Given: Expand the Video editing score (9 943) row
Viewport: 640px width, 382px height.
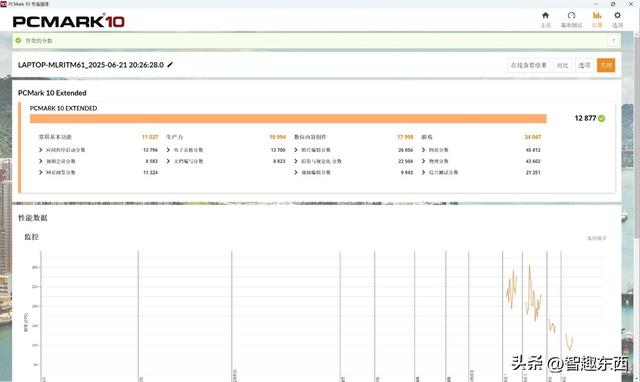Looking at the screenshot, I should (x=353, y=172).
